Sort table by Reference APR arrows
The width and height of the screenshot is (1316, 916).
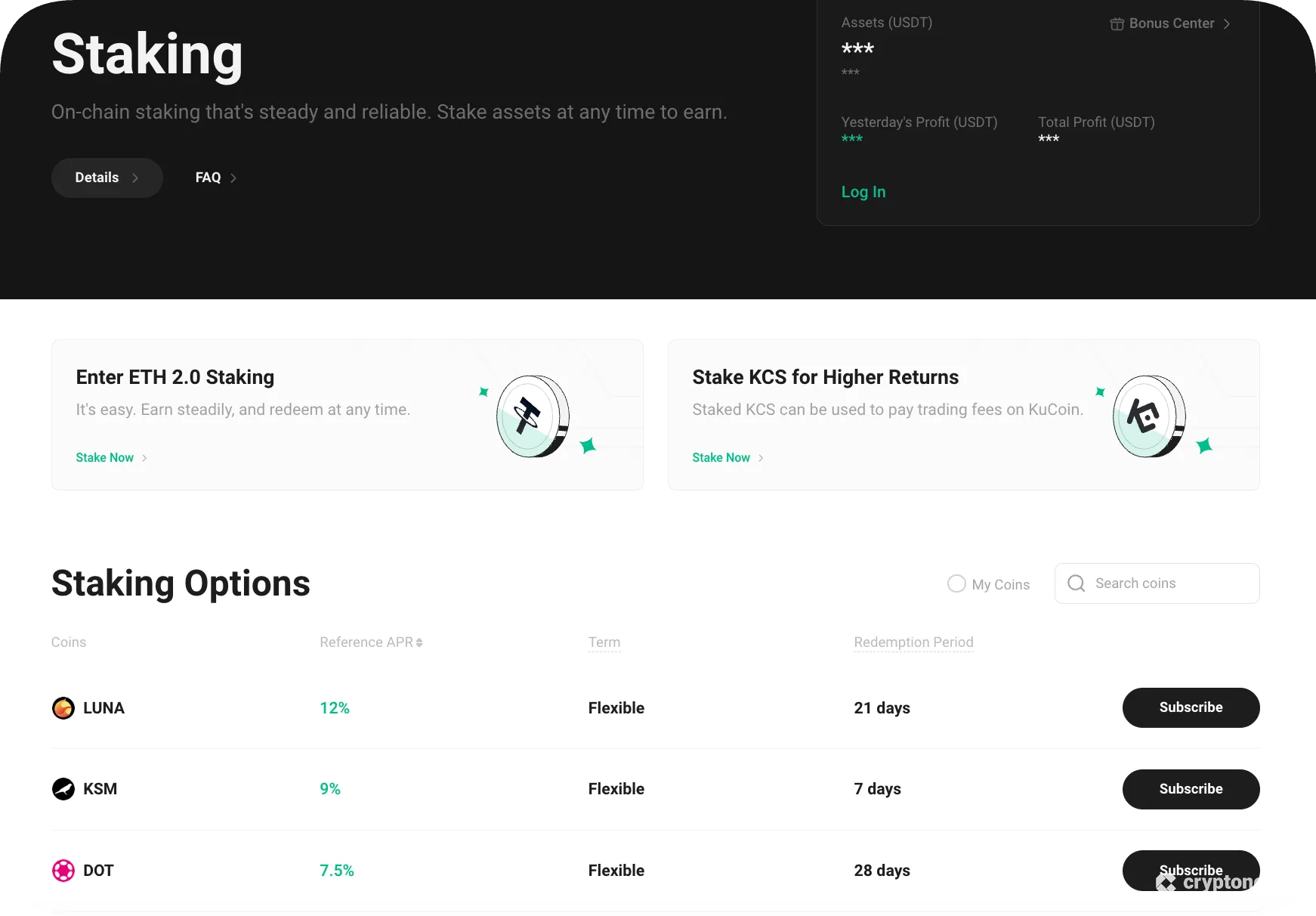pyautogui.click(x=419, y=642)
